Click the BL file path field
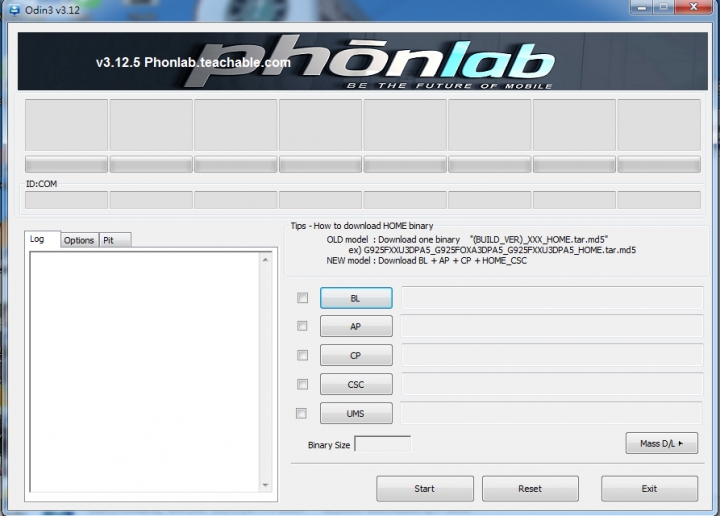The width and height of the screenshot is (720, 516). (x=552, y=298)
